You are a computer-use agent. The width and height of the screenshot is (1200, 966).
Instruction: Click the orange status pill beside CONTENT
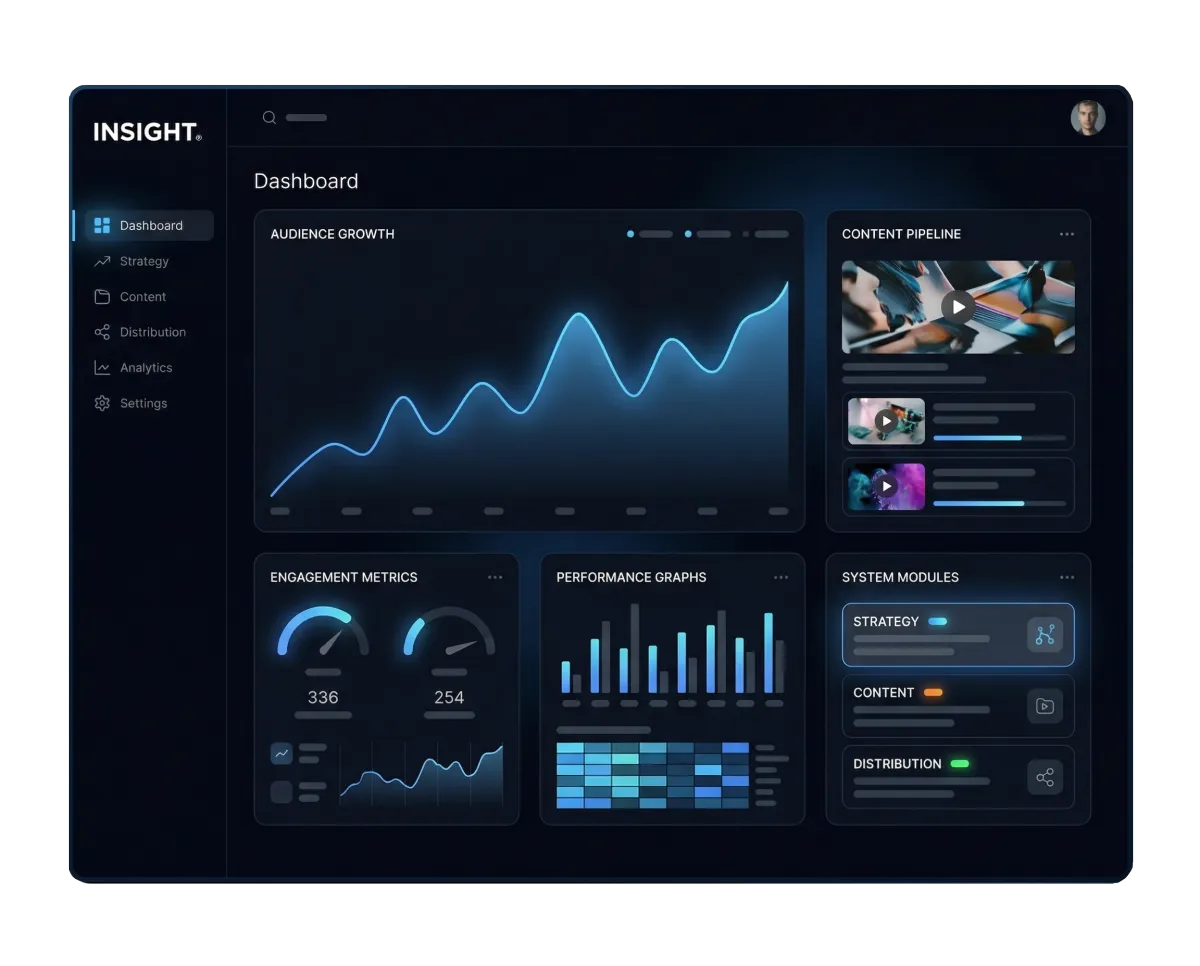[x=933, y=692]
